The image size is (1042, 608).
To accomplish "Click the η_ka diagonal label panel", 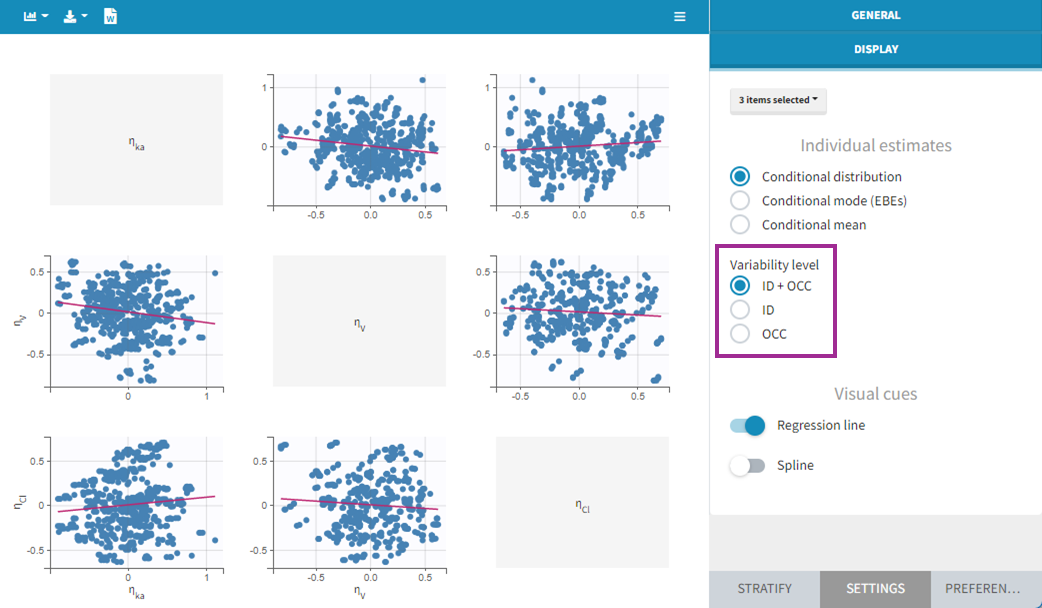I will point(137,140).
